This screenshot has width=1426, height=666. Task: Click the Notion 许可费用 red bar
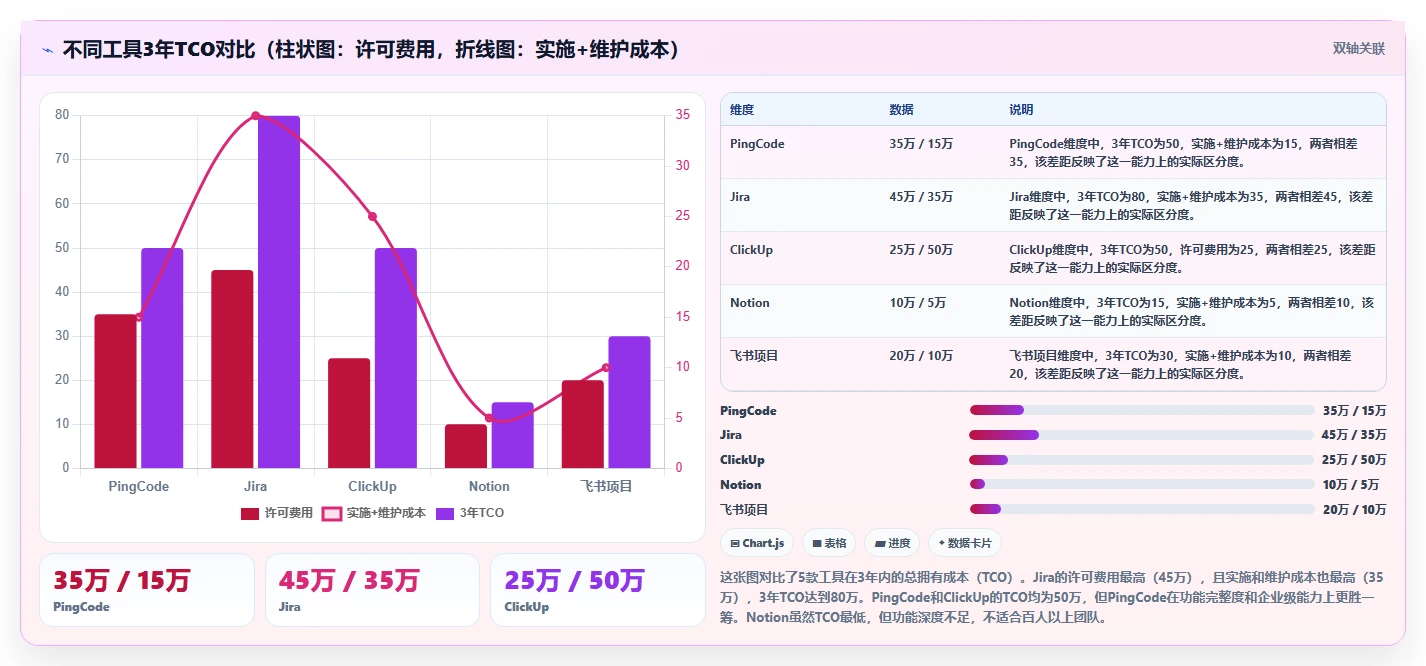[466, 446]
